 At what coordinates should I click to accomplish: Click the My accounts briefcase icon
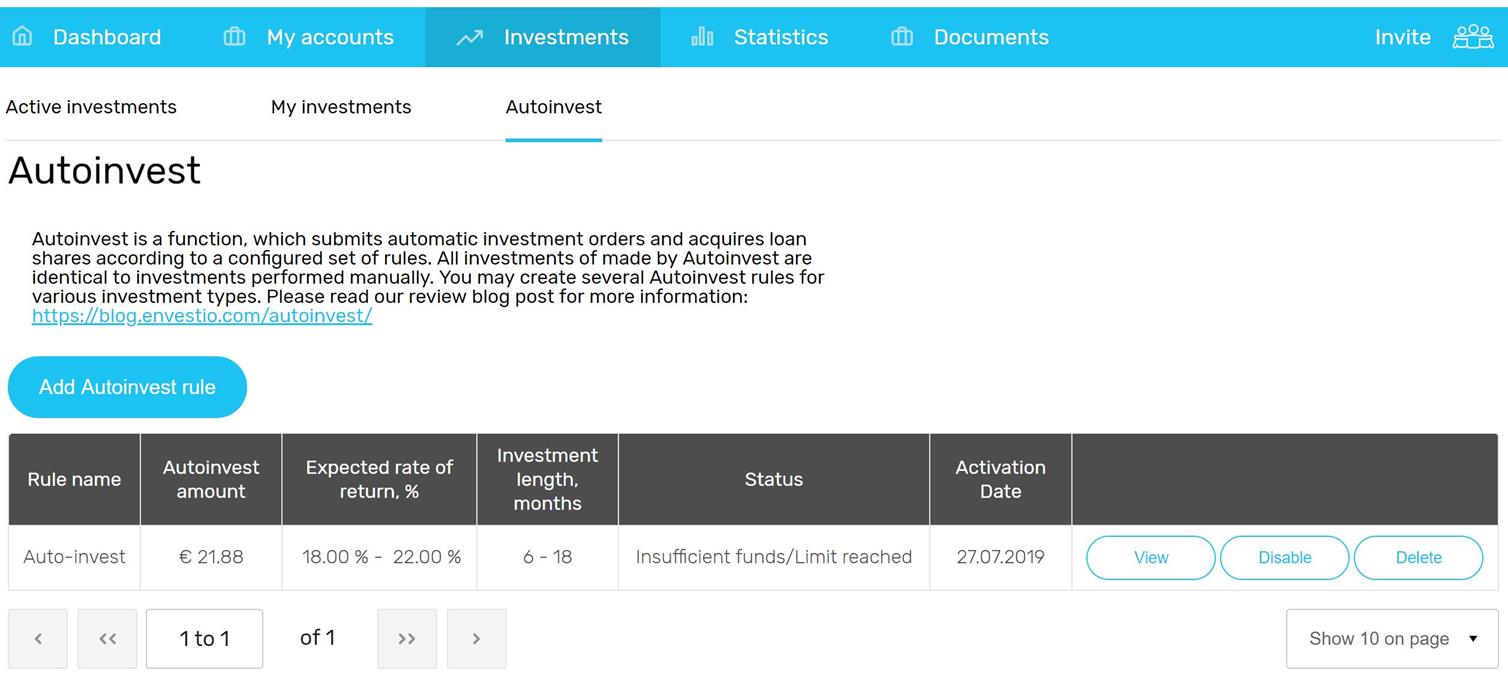(x=234, y=37)
